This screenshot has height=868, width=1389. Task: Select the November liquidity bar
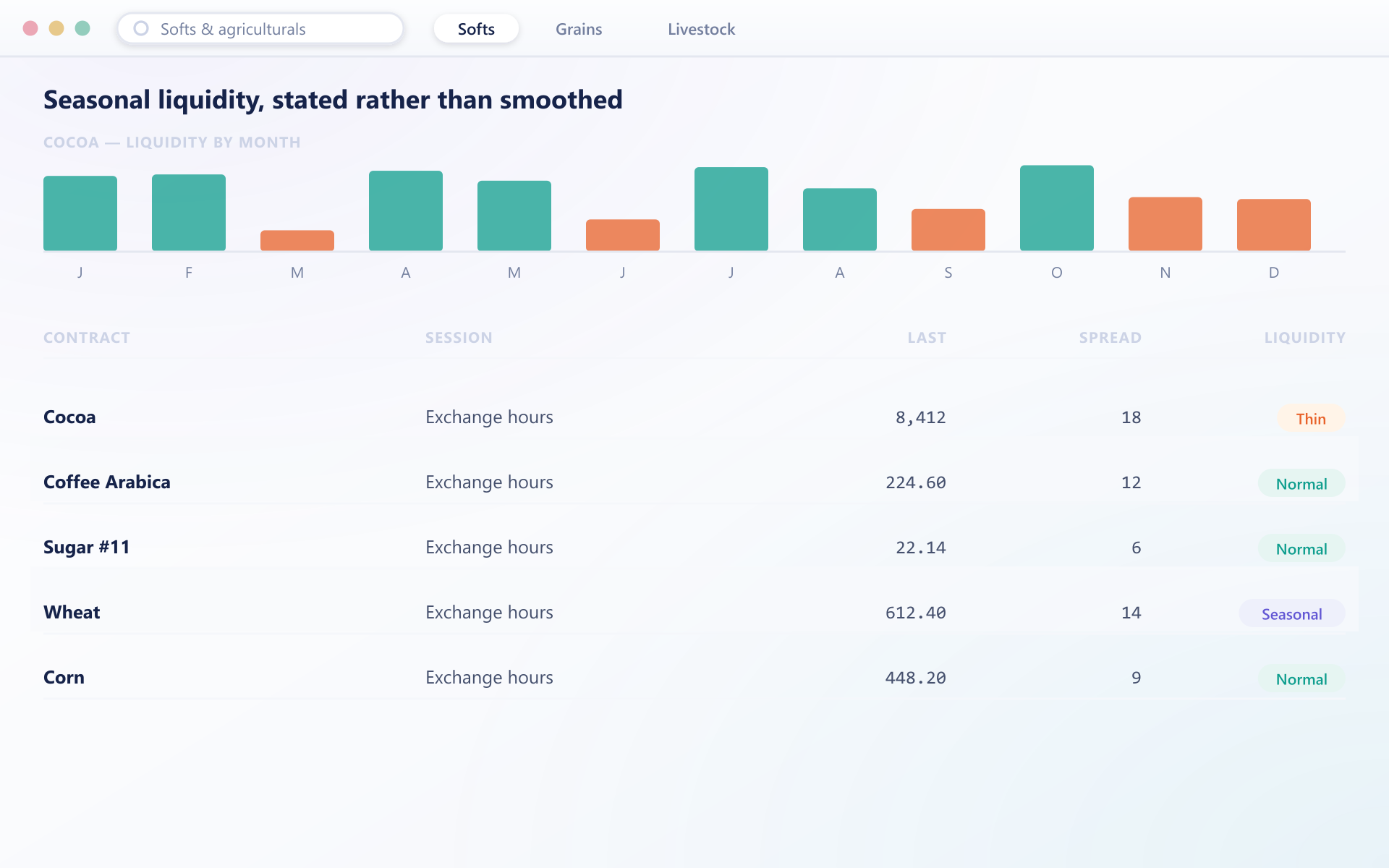1165,224
